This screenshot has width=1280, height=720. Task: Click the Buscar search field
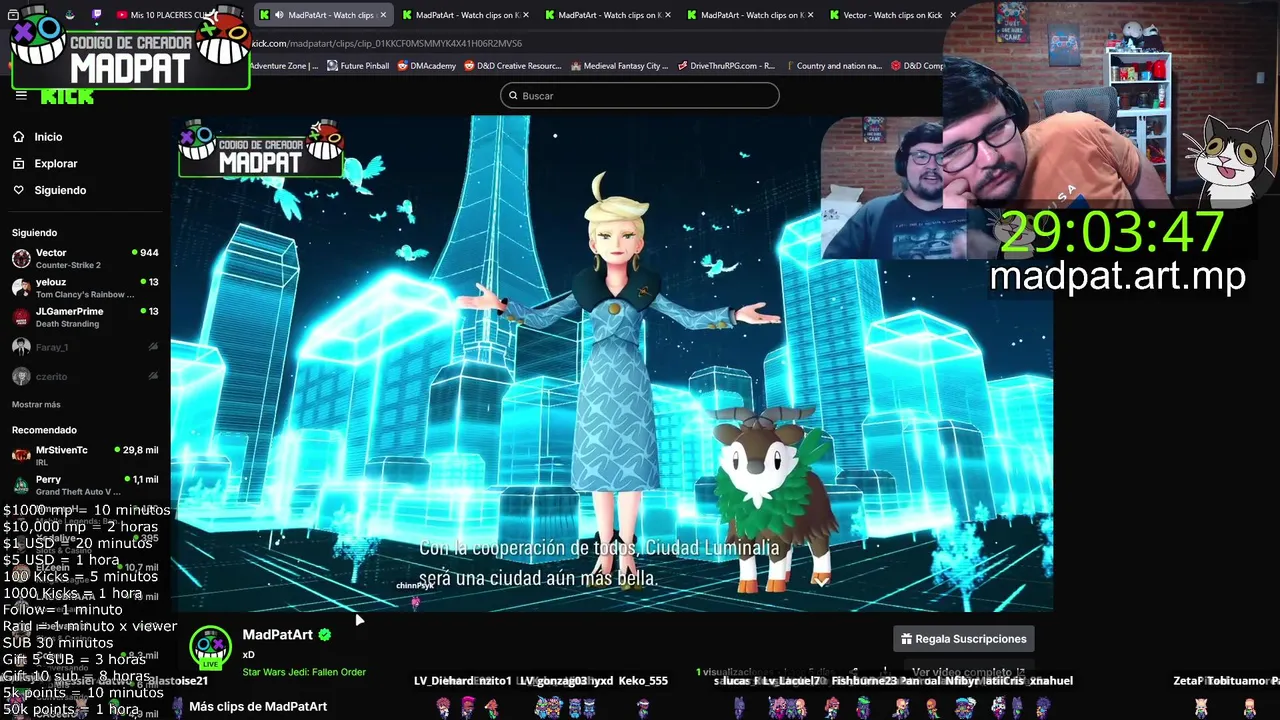[640, 96]
